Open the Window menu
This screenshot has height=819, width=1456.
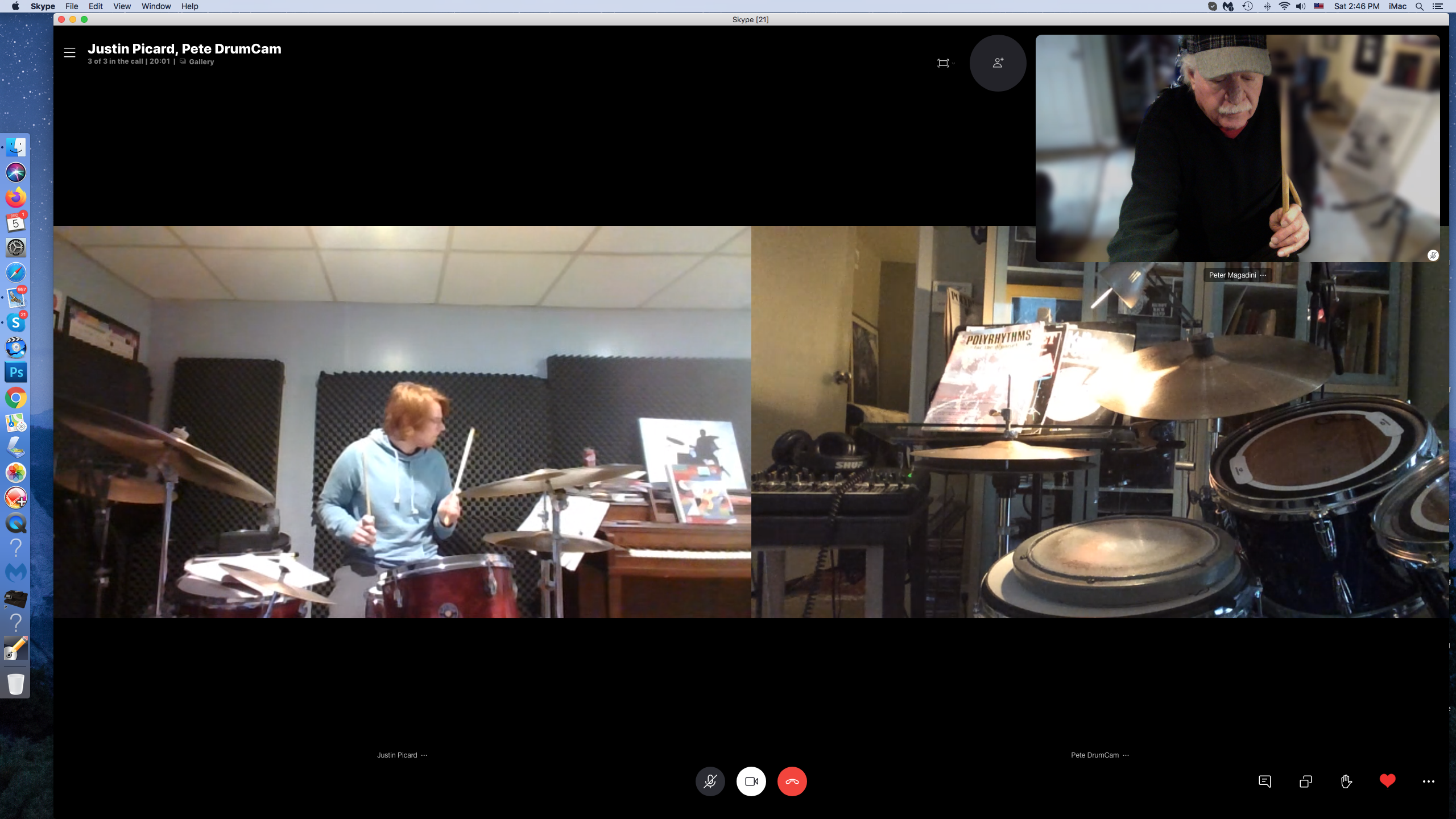[x=156, y=6]
